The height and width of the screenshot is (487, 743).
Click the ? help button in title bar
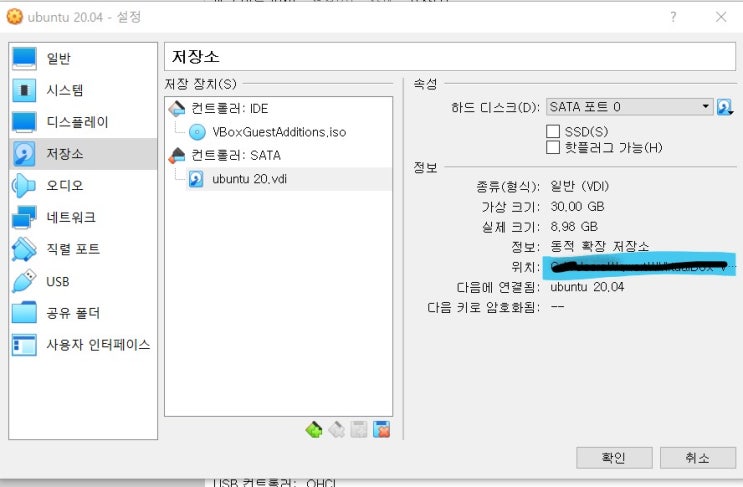(x=673, y=17)
